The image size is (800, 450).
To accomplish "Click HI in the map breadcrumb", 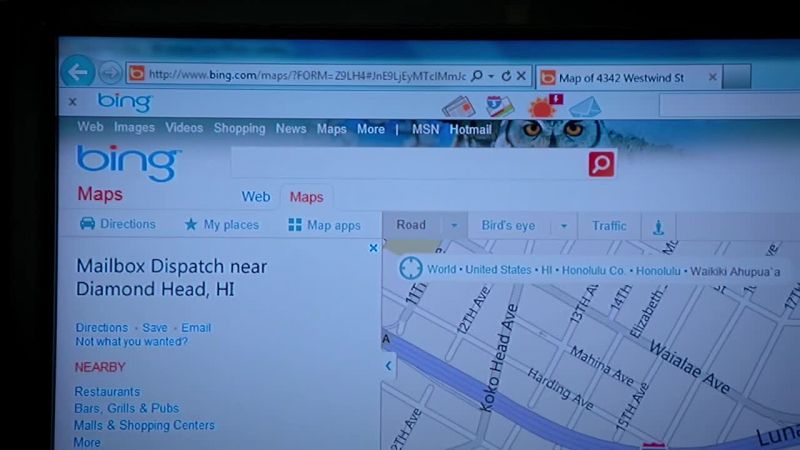I will [x=546, y=270].
